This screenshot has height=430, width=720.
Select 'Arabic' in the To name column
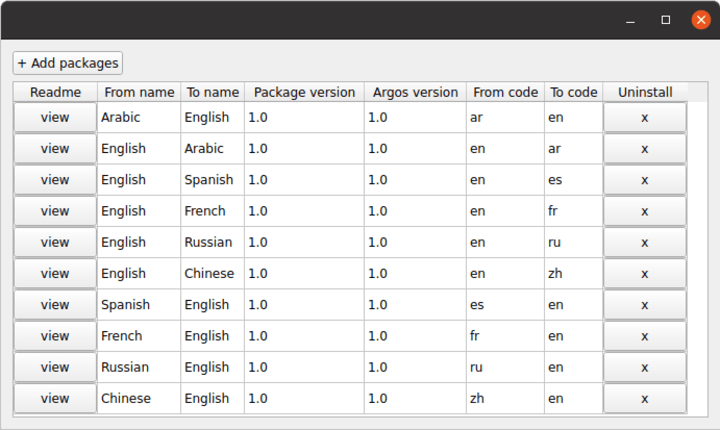tap(213, 149)
